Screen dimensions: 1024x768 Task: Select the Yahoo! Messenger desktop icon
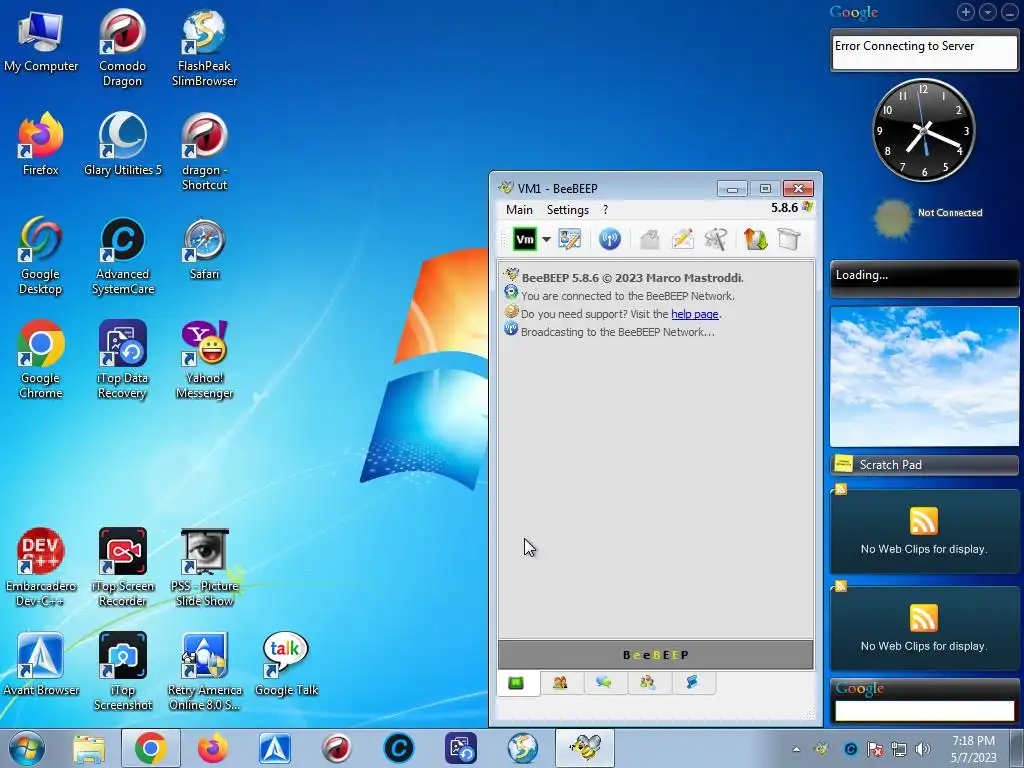(x=204, y=360)
